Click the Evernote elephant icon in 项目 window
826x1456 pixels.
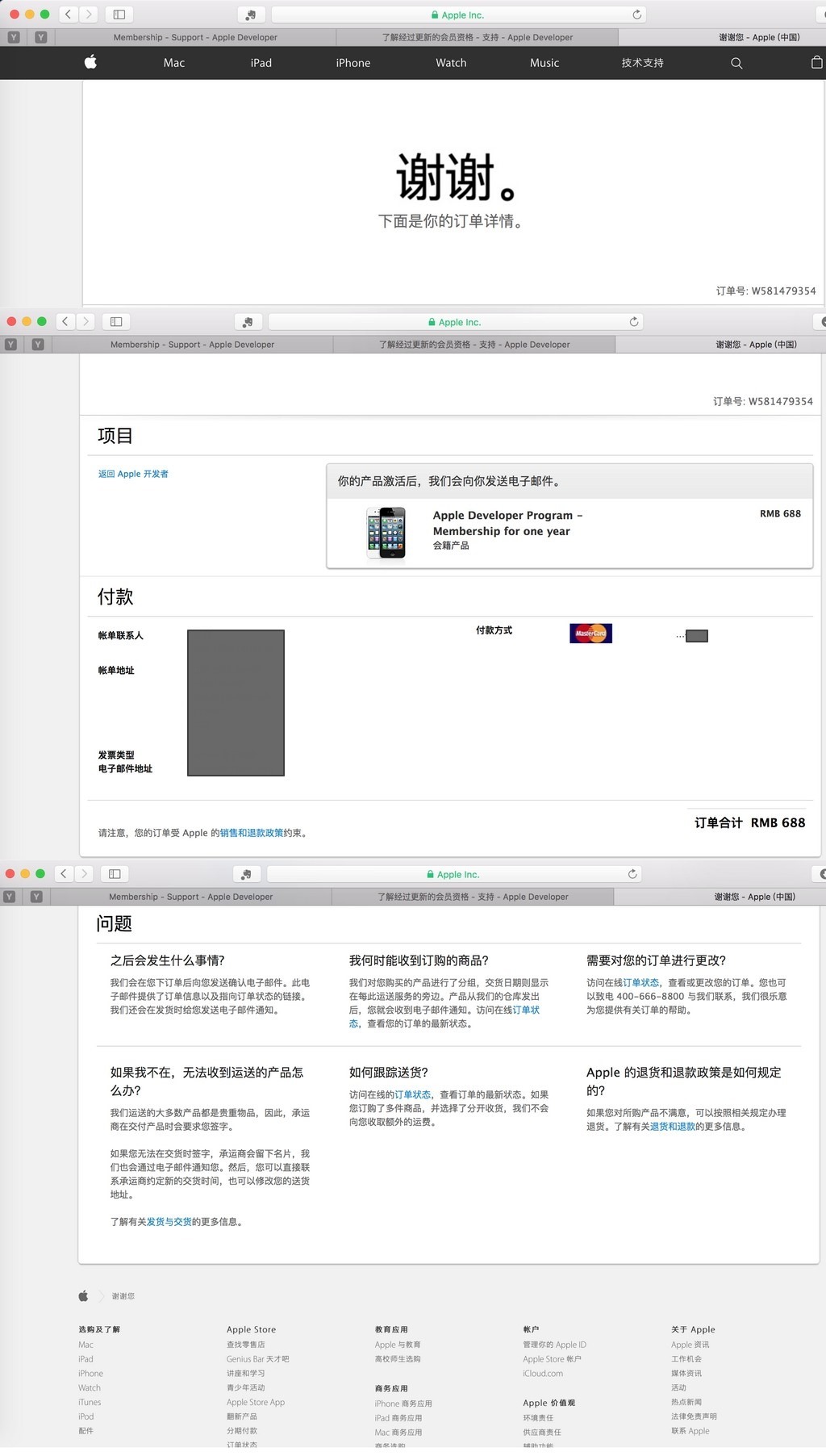pyautogui.click(x=248, y=321)
